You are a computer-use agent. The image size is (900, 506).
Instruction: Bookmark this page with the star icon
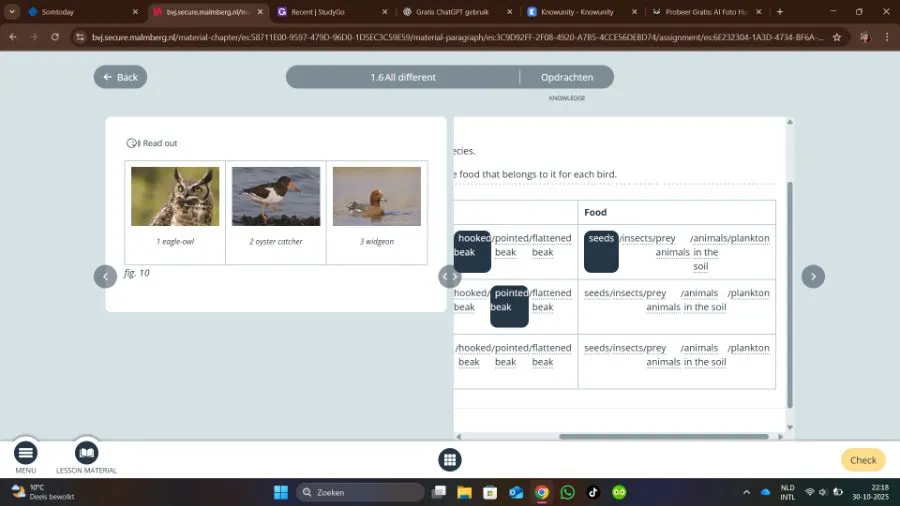(x=837, y=36)
